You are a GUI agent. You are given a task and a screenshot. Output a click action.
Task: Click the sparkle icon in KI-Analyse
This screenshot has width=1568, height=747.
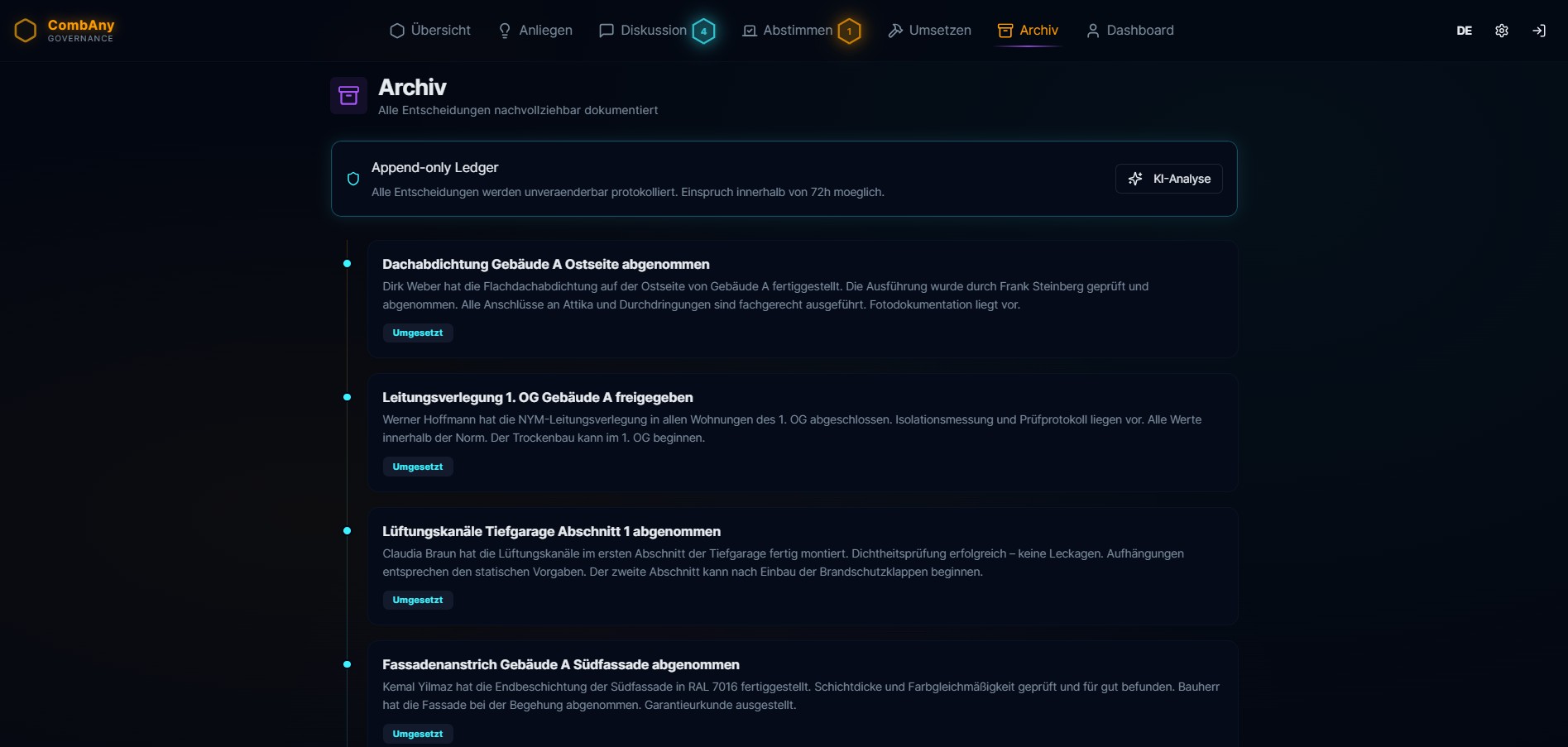1135,179
